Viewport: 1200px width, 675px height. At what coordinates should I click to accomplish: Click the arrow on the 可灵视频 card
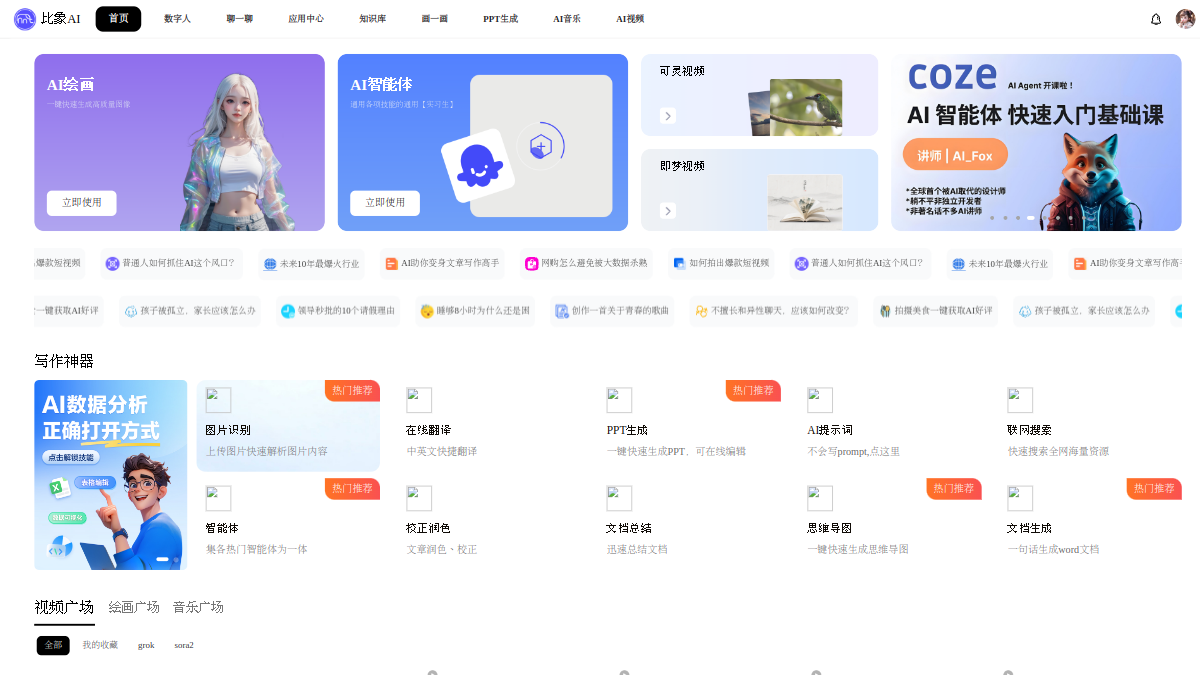pyautogui.click(x=668, y=116)
